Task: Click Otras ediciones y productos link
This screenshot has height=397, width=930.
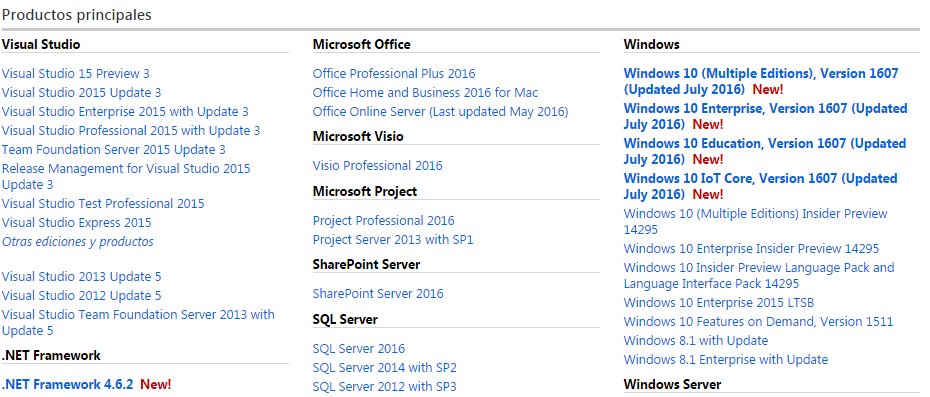Action: (x=78, y=242)
